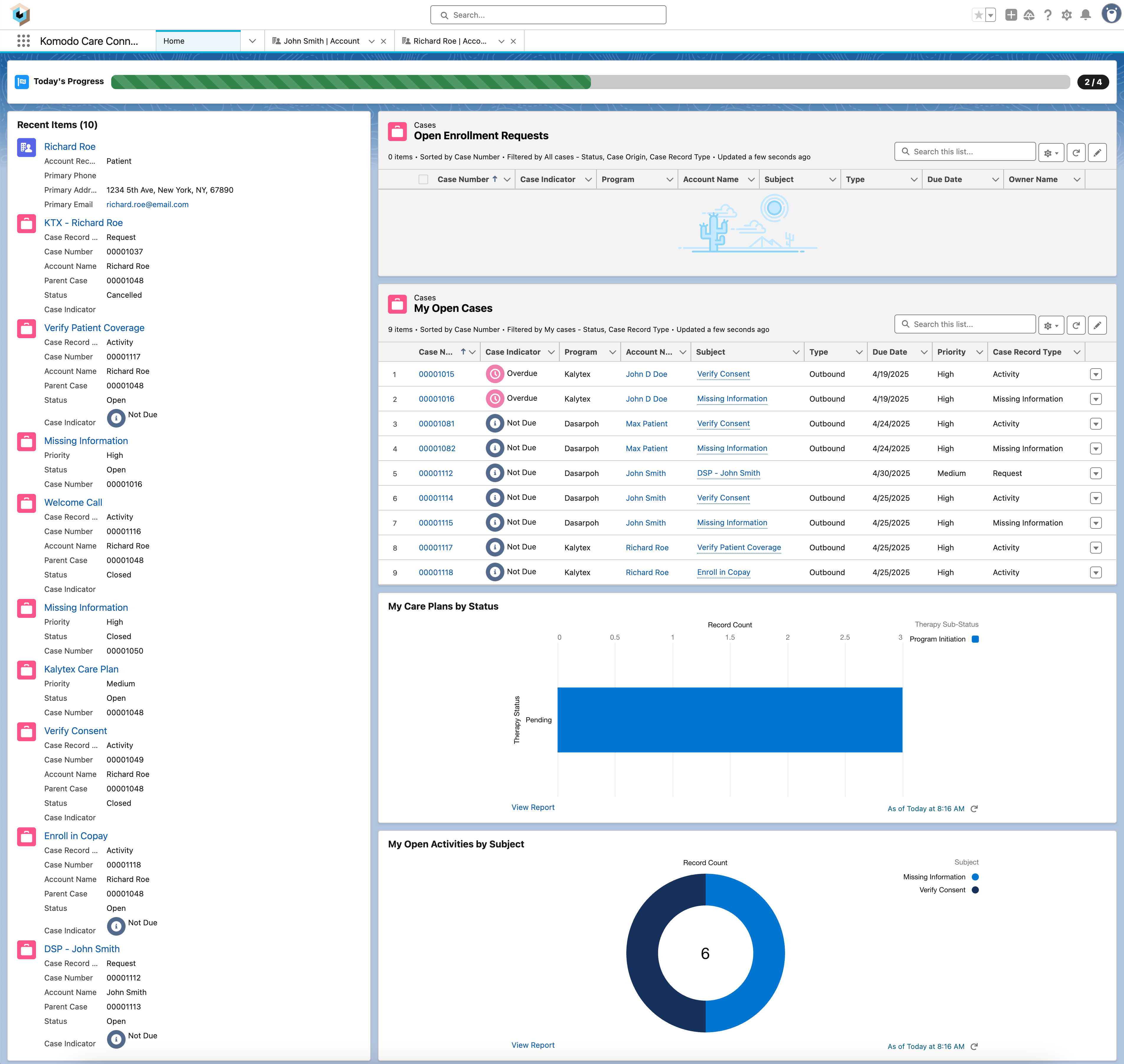Open the Help question mark icon
The image size is (1124, 1064).
[x=1048, y=15]
